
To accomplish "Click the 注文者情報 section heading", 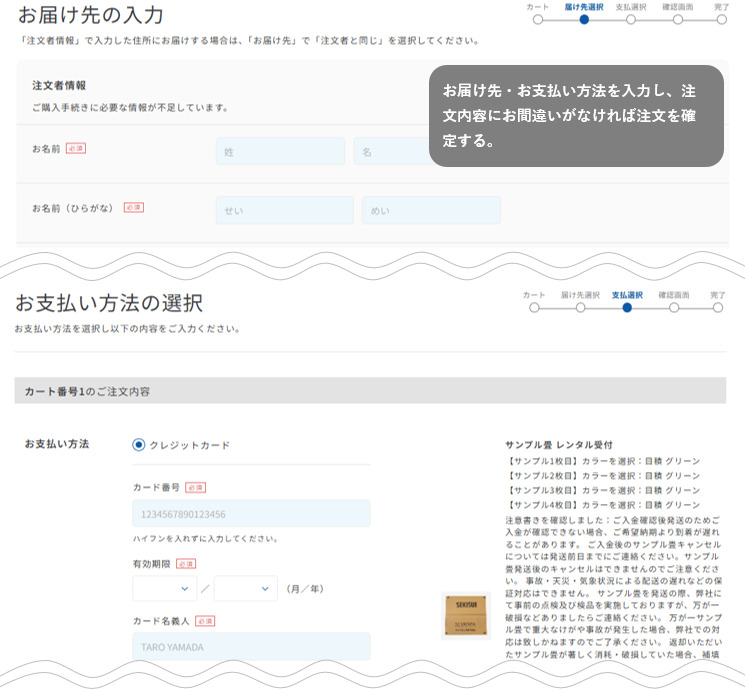I will (x=59, y=86).
